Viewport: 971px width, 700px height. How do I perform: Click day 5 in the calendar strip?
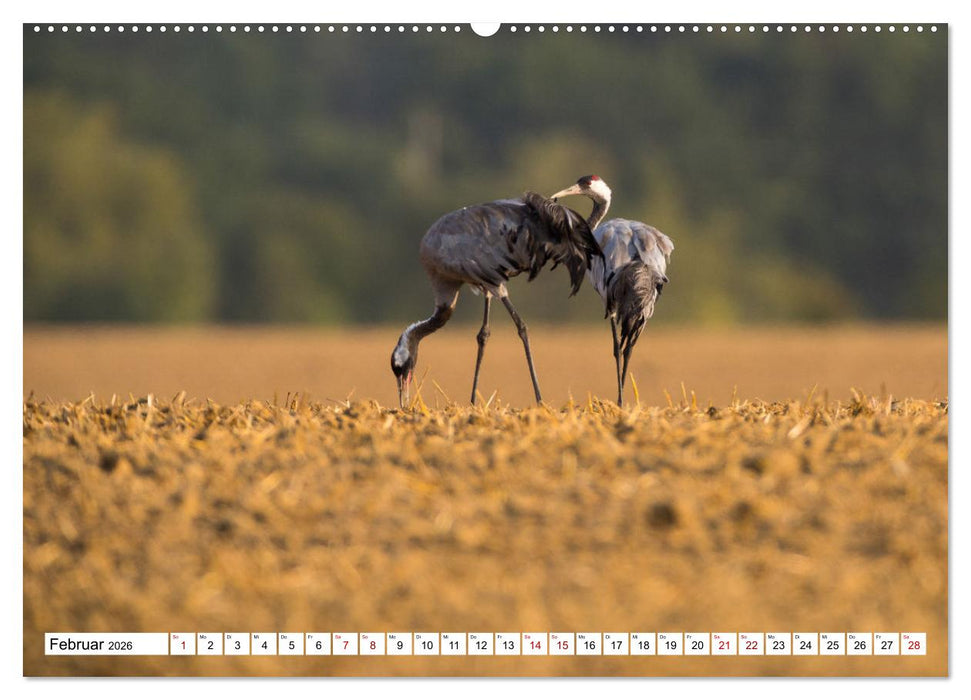point(290,645)
